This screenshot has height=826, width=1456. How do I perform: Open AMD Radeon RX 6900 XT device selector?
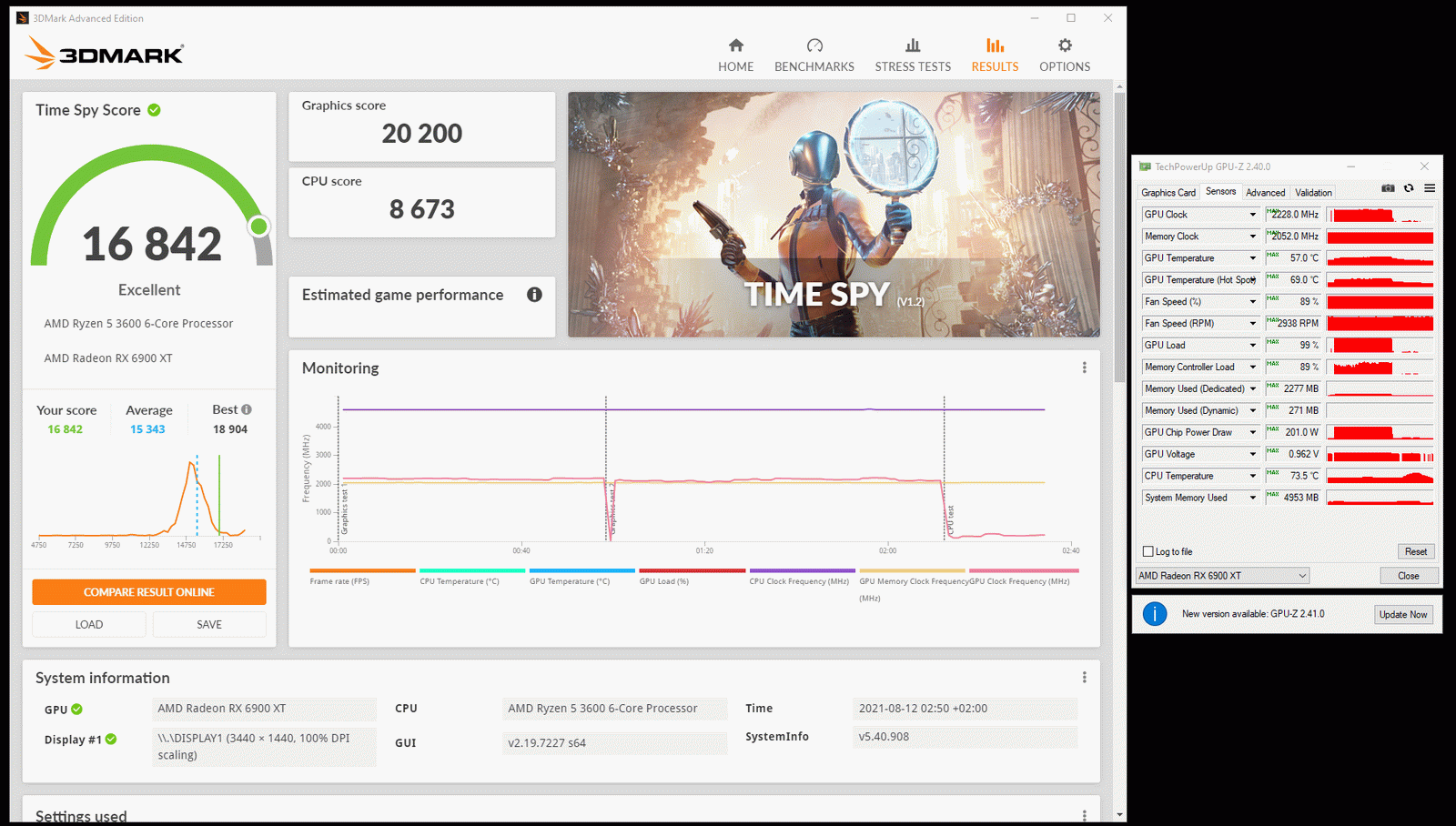click(1222, 576)
